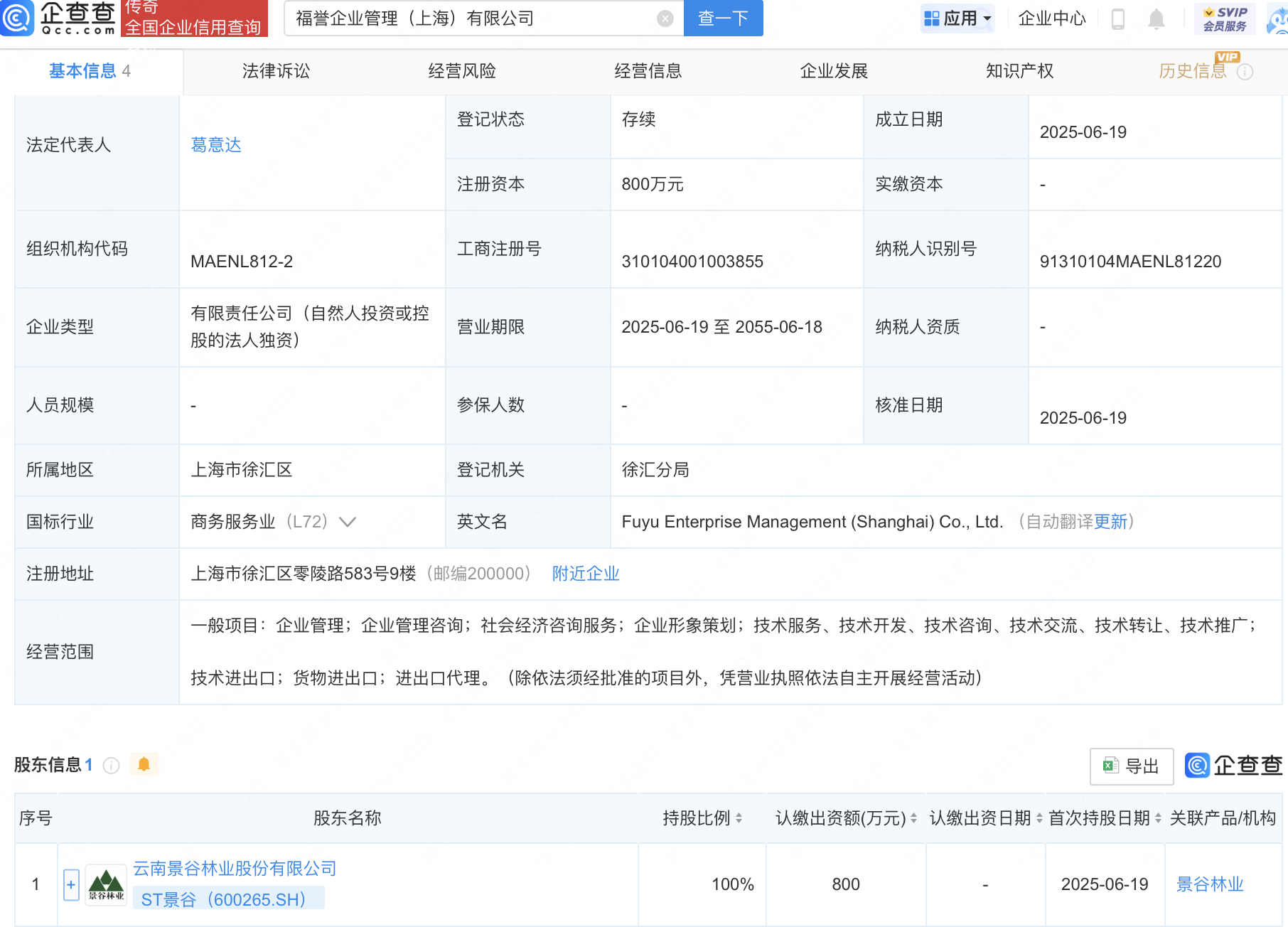This screenshot has width=1288, height=927.
Task: Select registration authority 徐汇分局
Action: coord(655,470)
